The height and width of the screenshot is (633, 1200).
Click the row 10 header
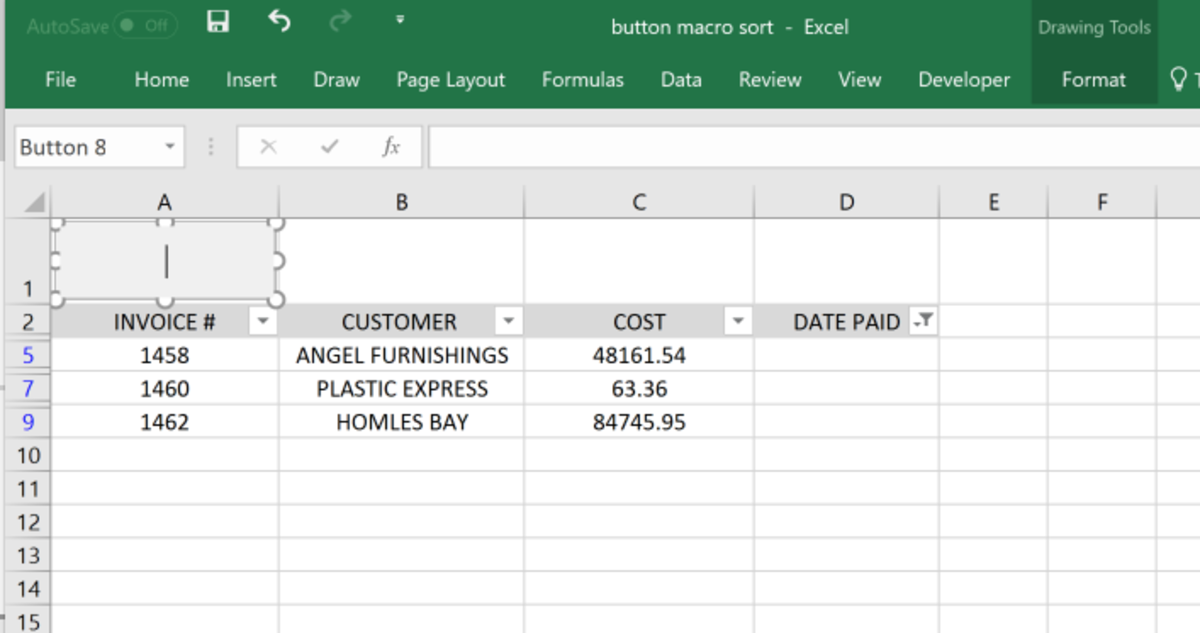tap(27, 455)
